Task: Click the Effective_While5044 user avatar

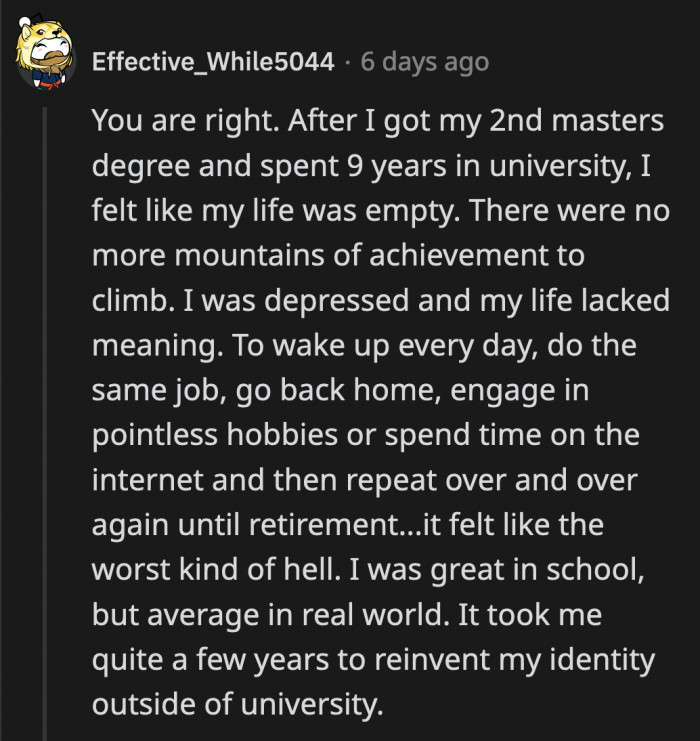Action: tap(46, 56)
